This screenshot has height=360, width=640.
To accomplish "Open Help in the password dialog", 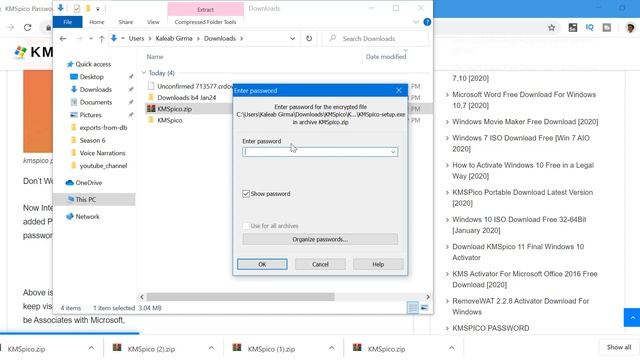I will [378, 264].
